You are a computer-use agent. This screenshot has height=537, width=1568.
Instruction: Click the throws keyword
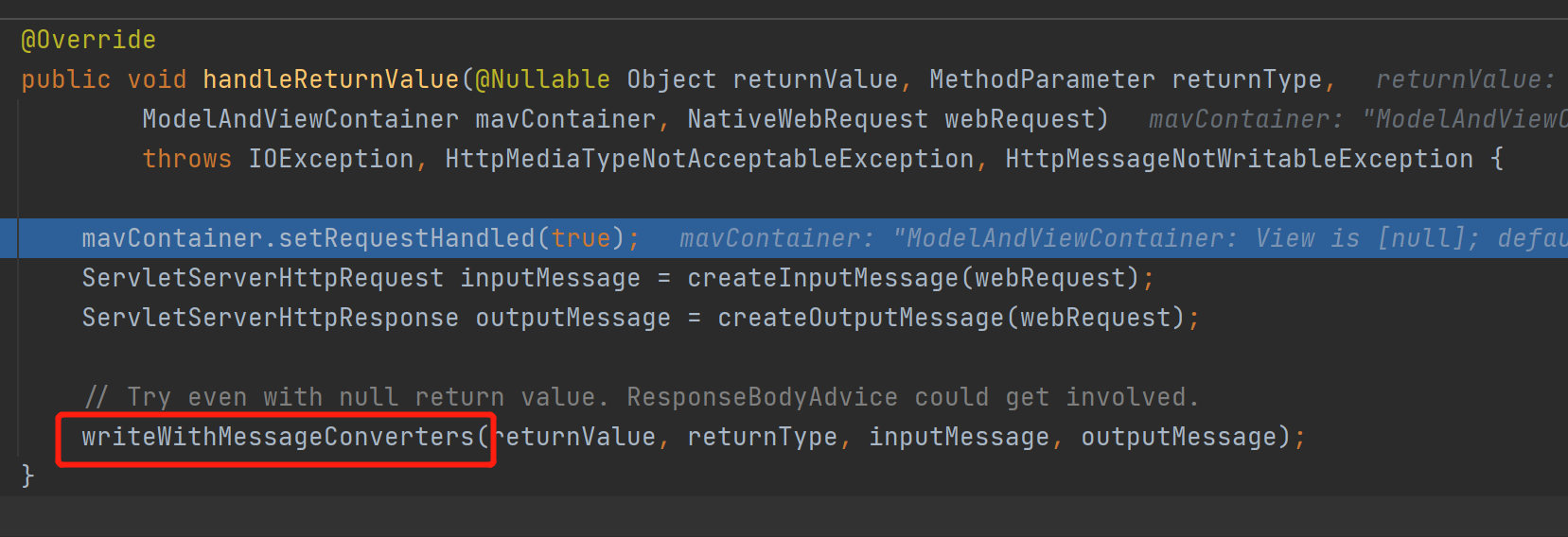click(186, 159)
